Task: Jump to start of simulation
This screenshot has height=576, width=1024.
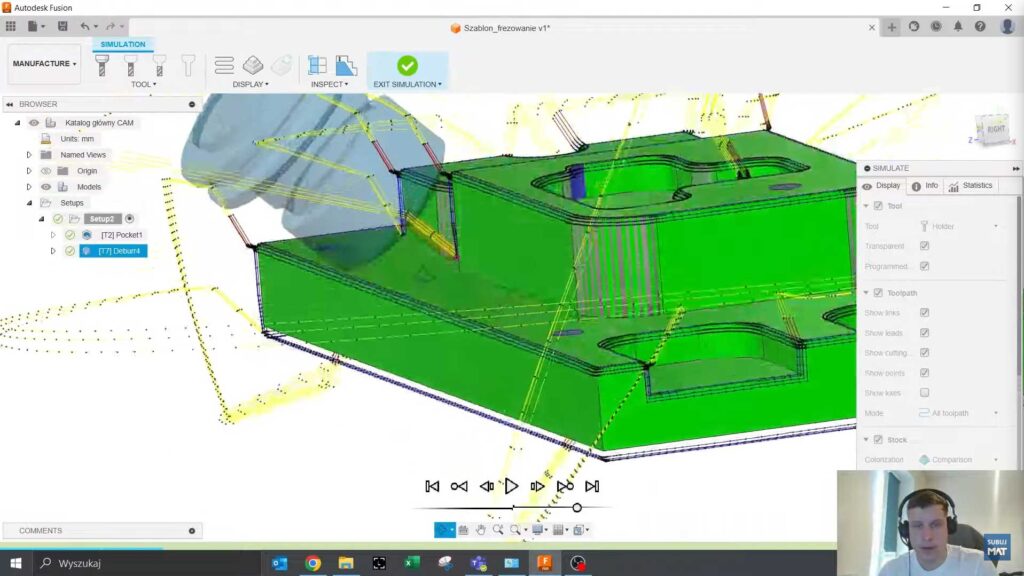Action: [x=432, y=486]
